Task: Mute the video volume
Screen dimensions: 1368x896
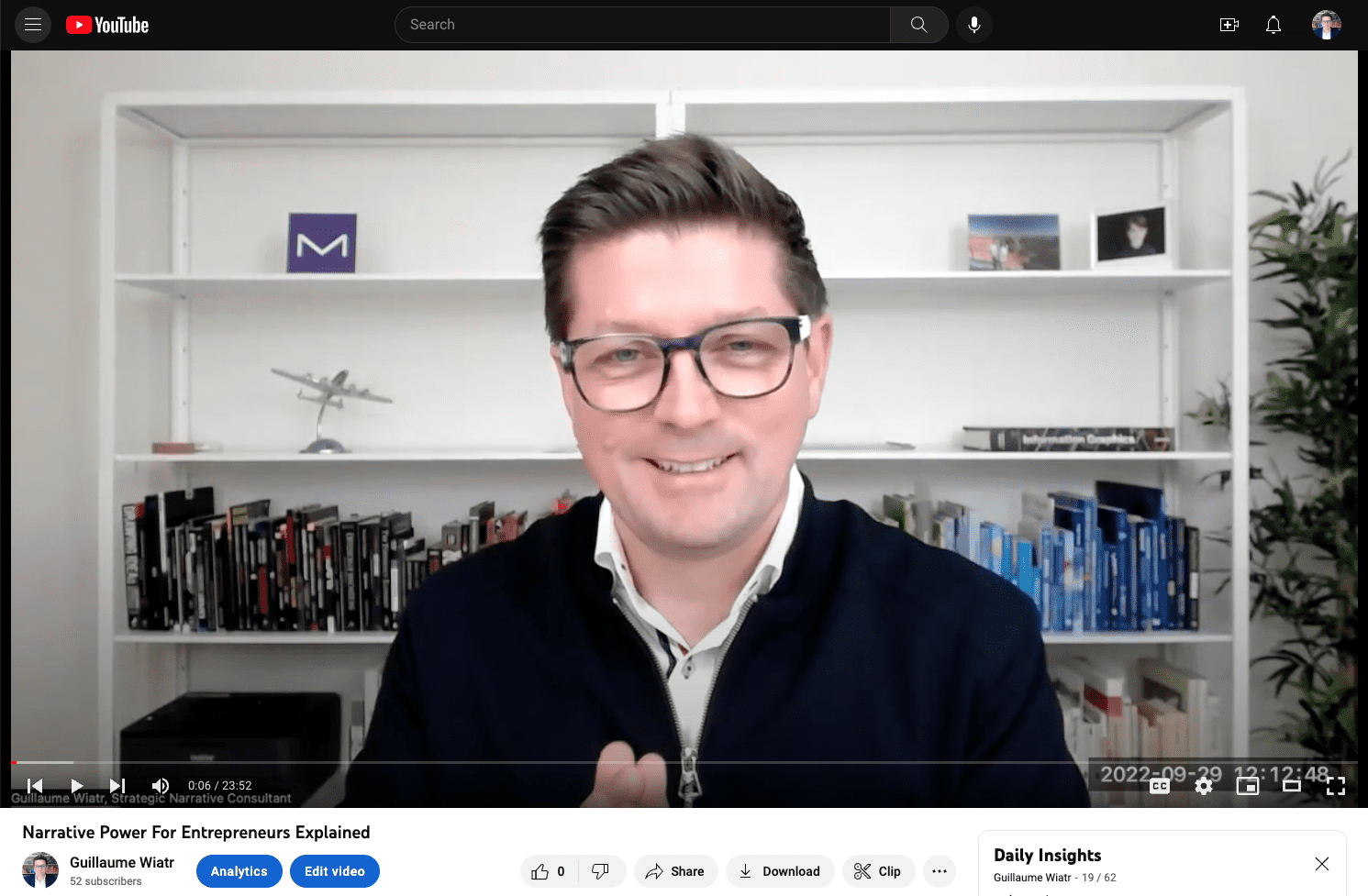Action: [161, 785]
